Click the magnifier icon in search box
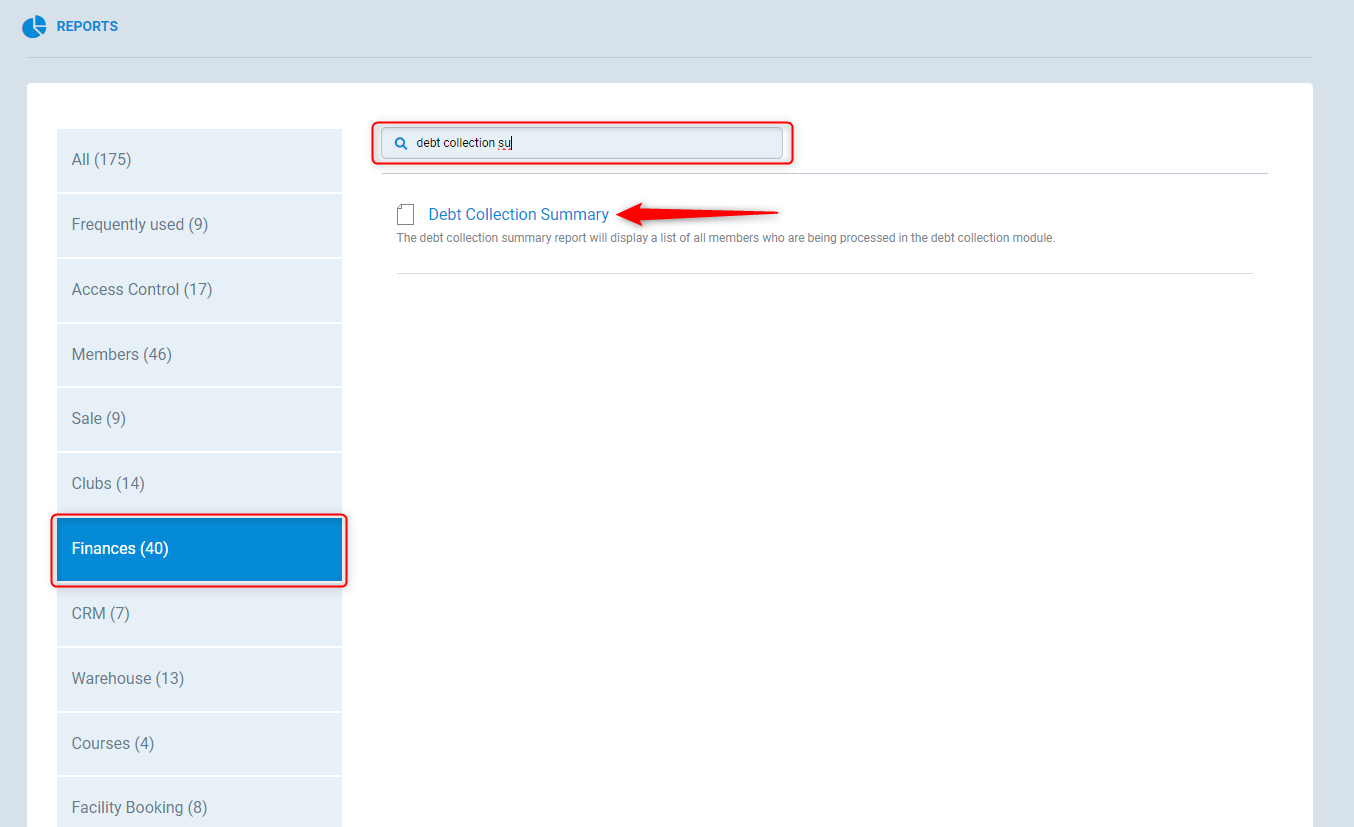Viewport: 1354px width, 827px height. (x=401, y=143)
